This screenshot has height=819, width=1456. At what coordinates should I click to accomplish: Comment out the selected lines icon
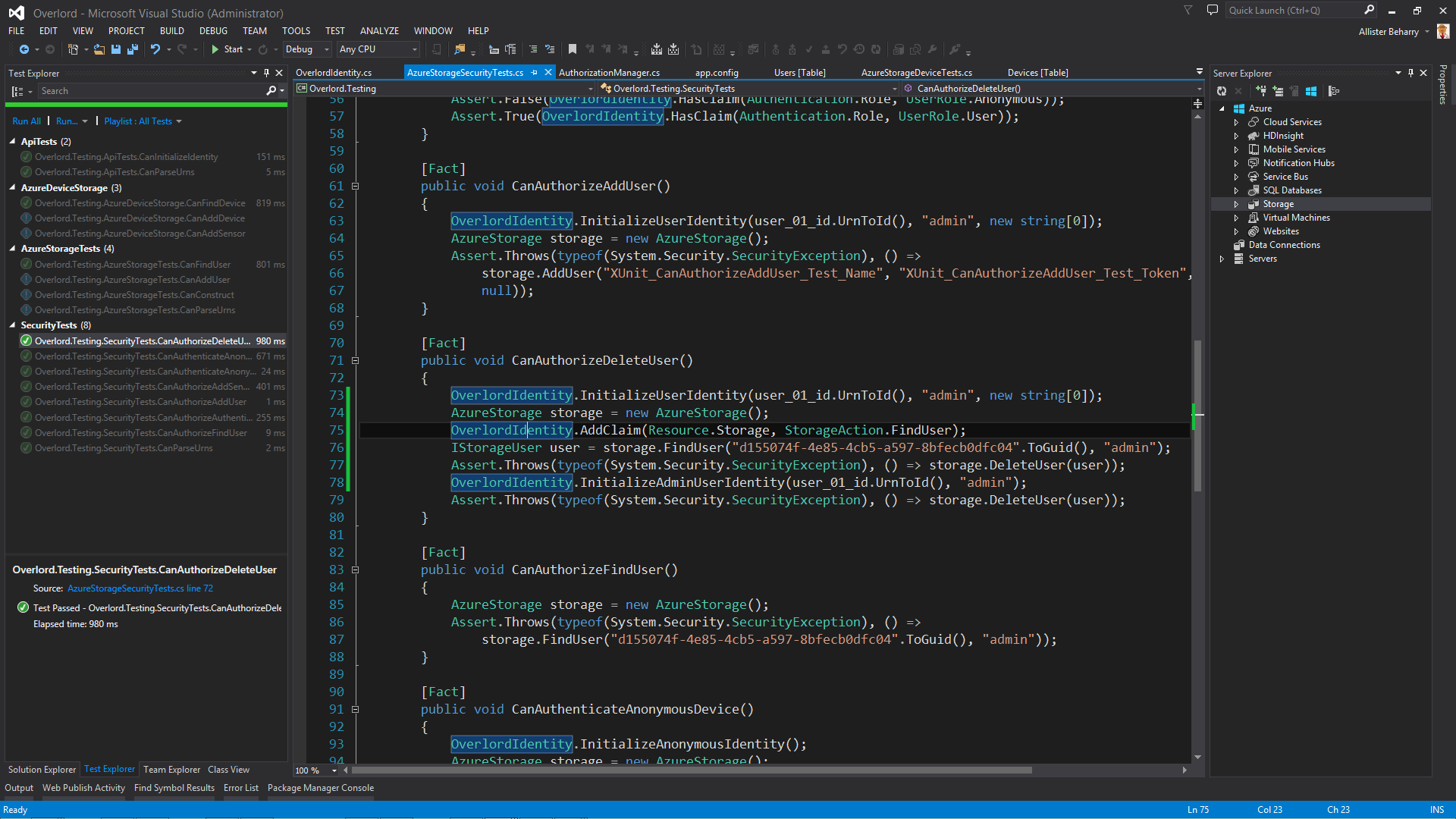tap(533, 49)
